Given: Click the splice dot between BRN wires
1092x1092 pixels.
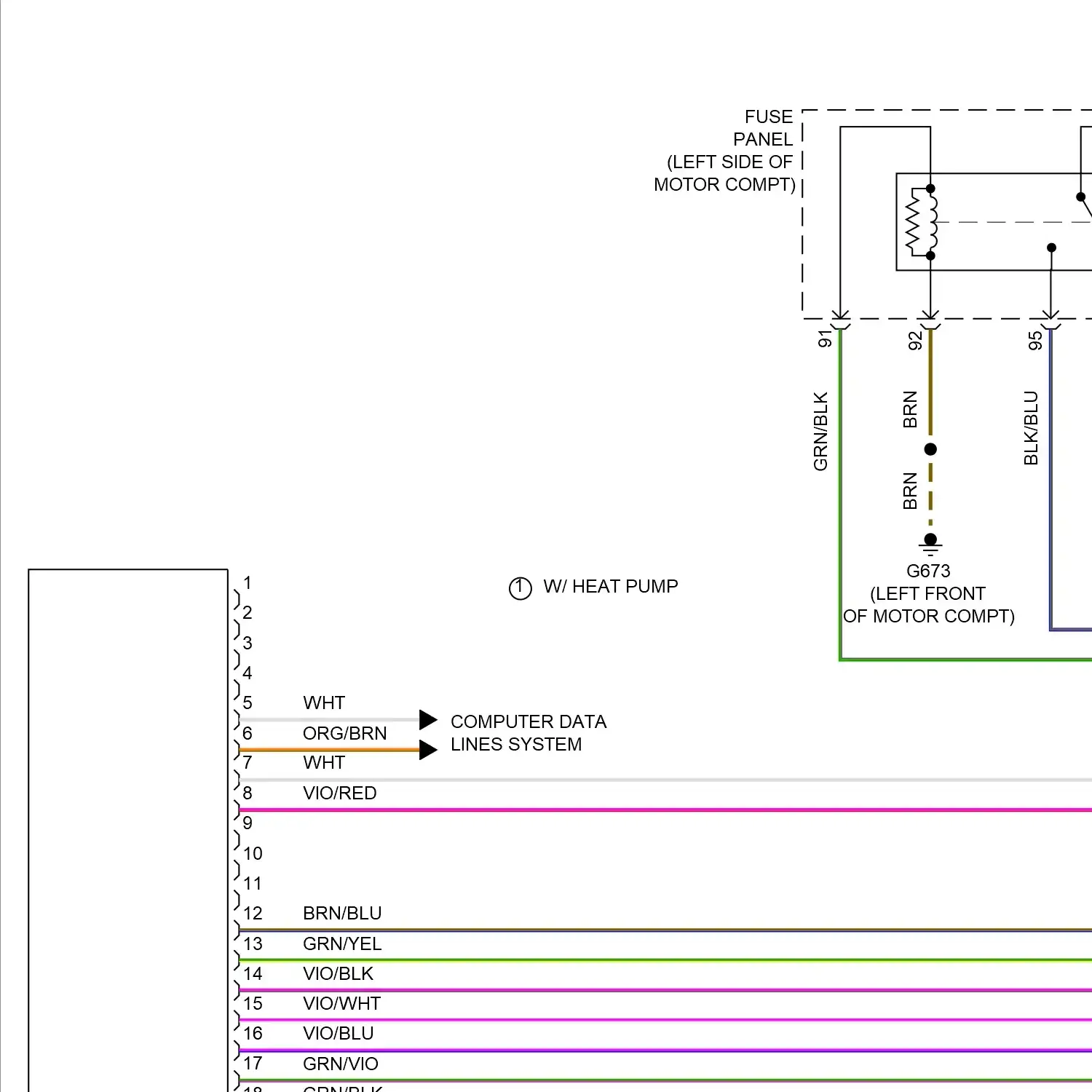Looking at the screenshot, I should tap(930, 449).
